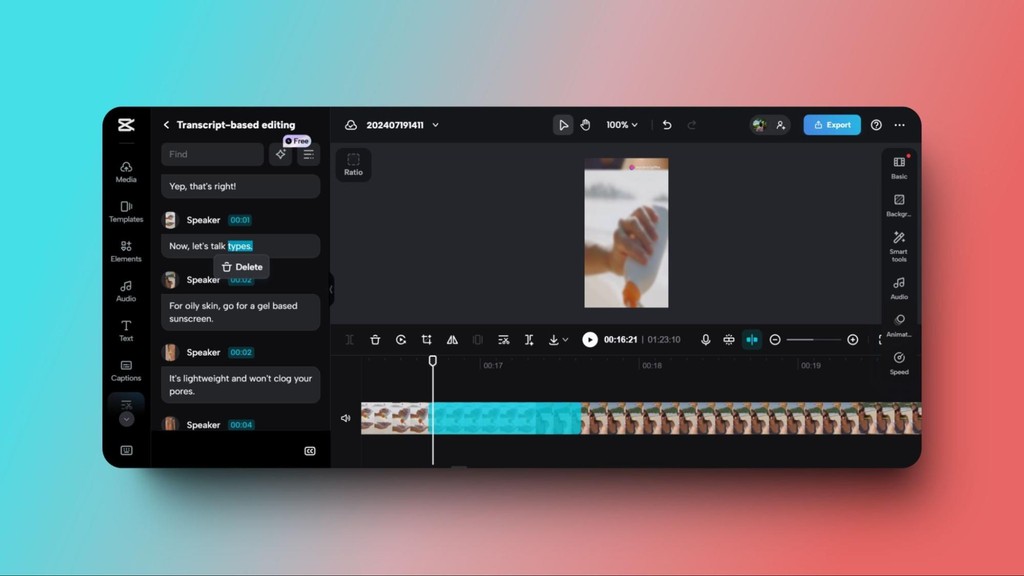
Task: Apply Mirror using the flip icon
Action: pyautogui.click(x=452, y=339)
